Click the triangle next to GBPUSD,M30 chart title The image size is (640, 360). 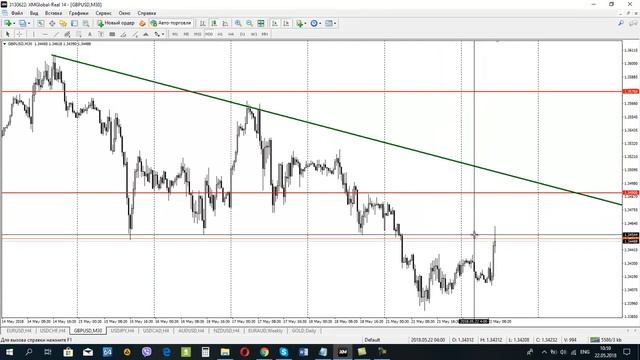4,44
